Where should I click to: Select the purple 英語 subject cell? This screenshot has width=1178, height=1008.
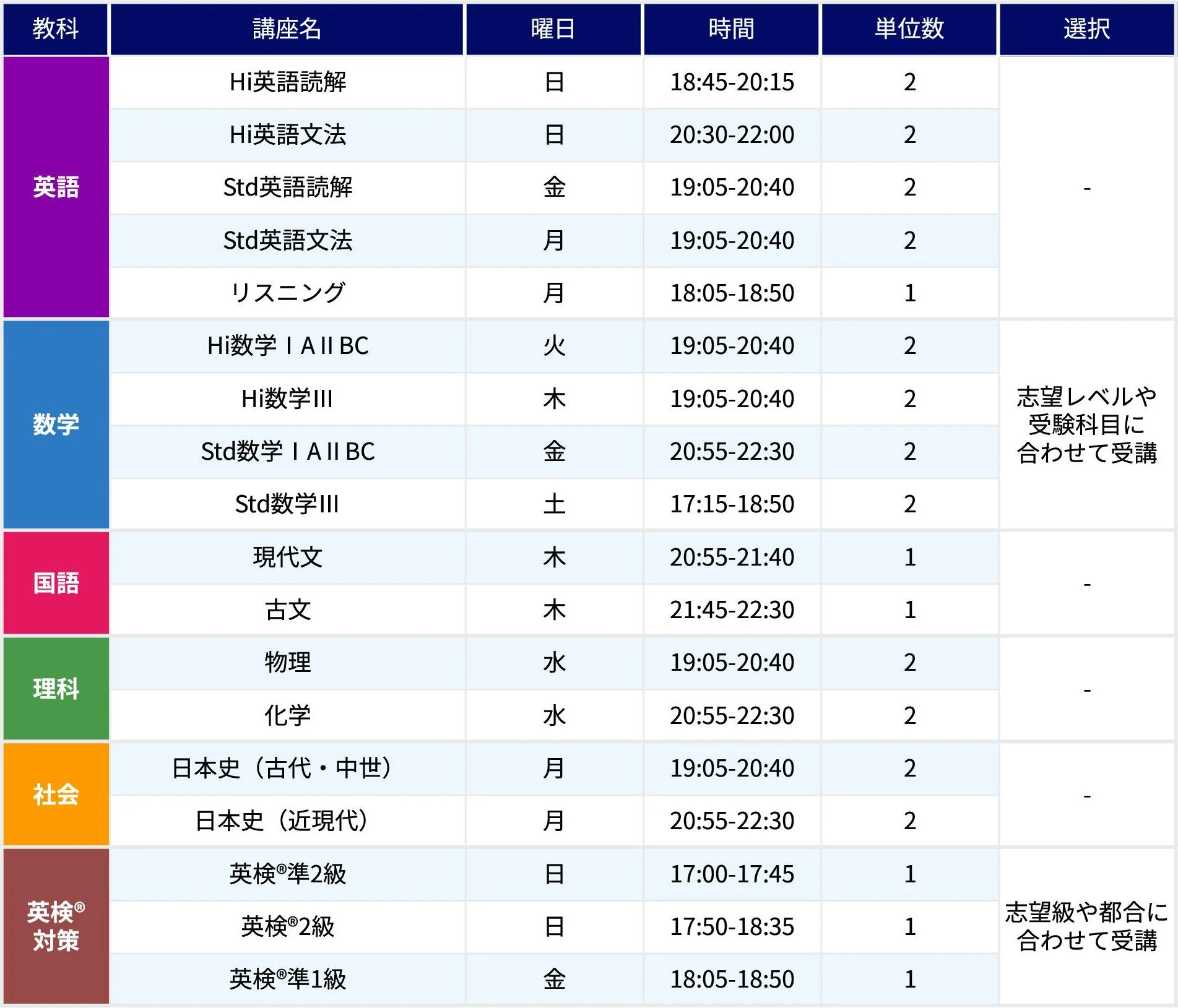(56, 187)
